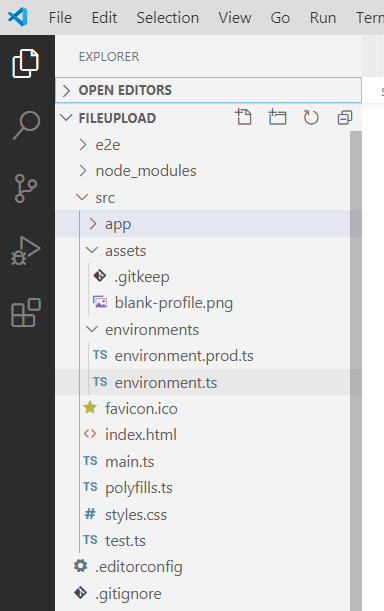Click the EXPLORER panel title
The image size is (384, 611).
109,57
